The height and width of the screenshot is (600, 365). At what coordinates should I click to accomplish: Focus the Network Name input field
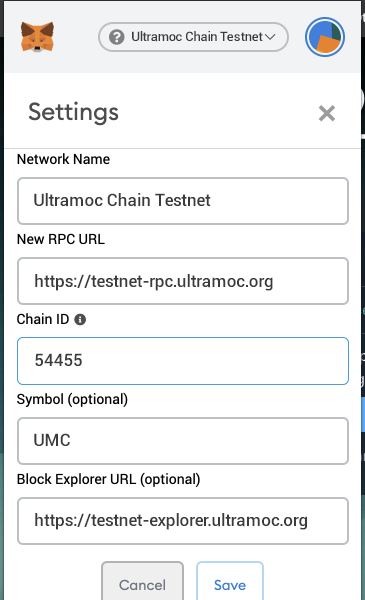(183, 201)
